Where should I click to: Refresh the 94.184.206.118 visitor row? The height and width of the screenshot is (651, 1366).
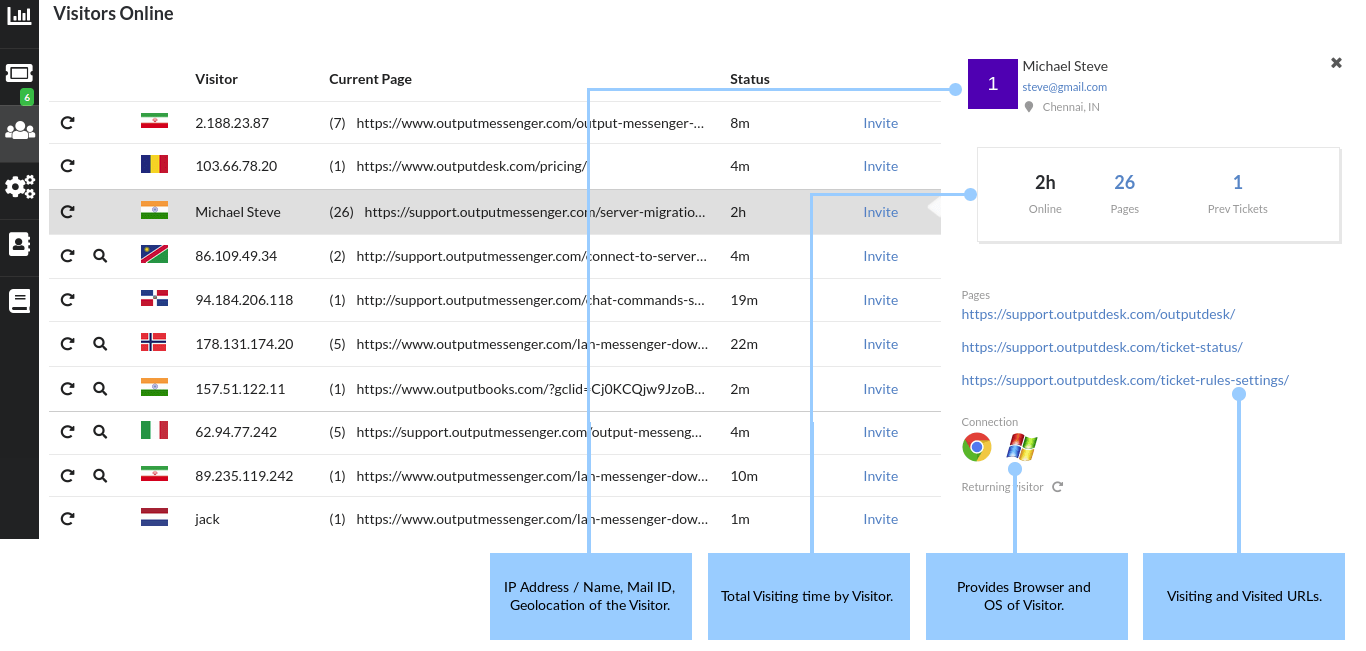tap(67, 300)
